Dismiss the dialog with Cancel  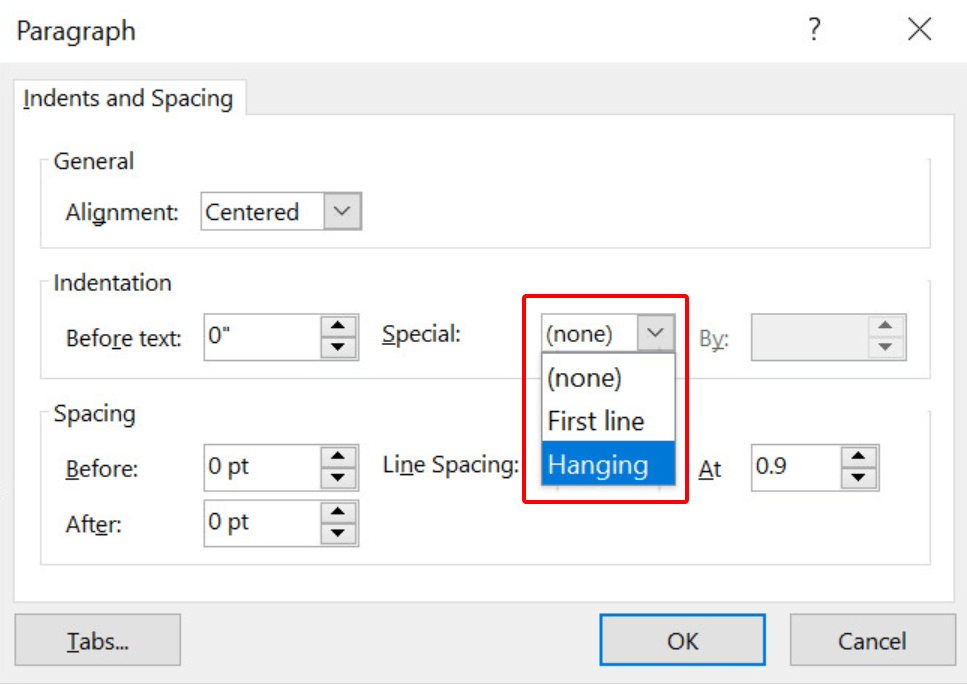[x=872, y=640]
